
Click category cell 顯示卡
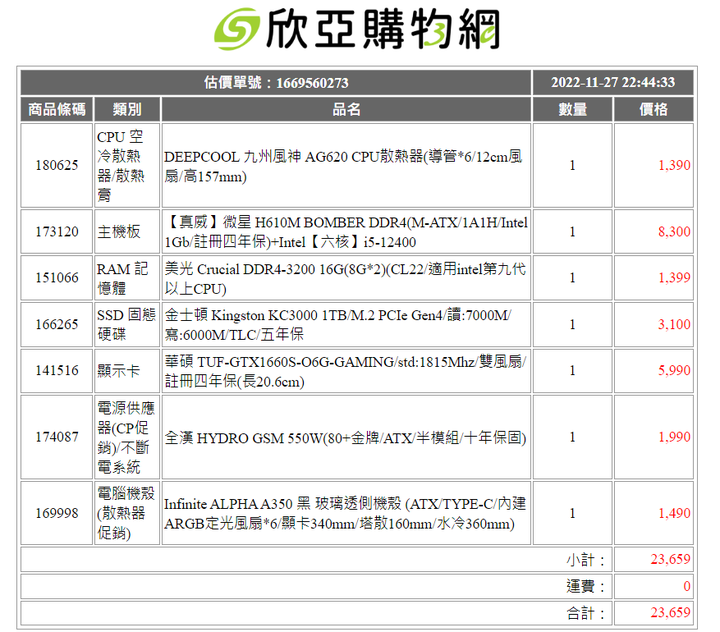pyautogui.click(x=127, y=371)
